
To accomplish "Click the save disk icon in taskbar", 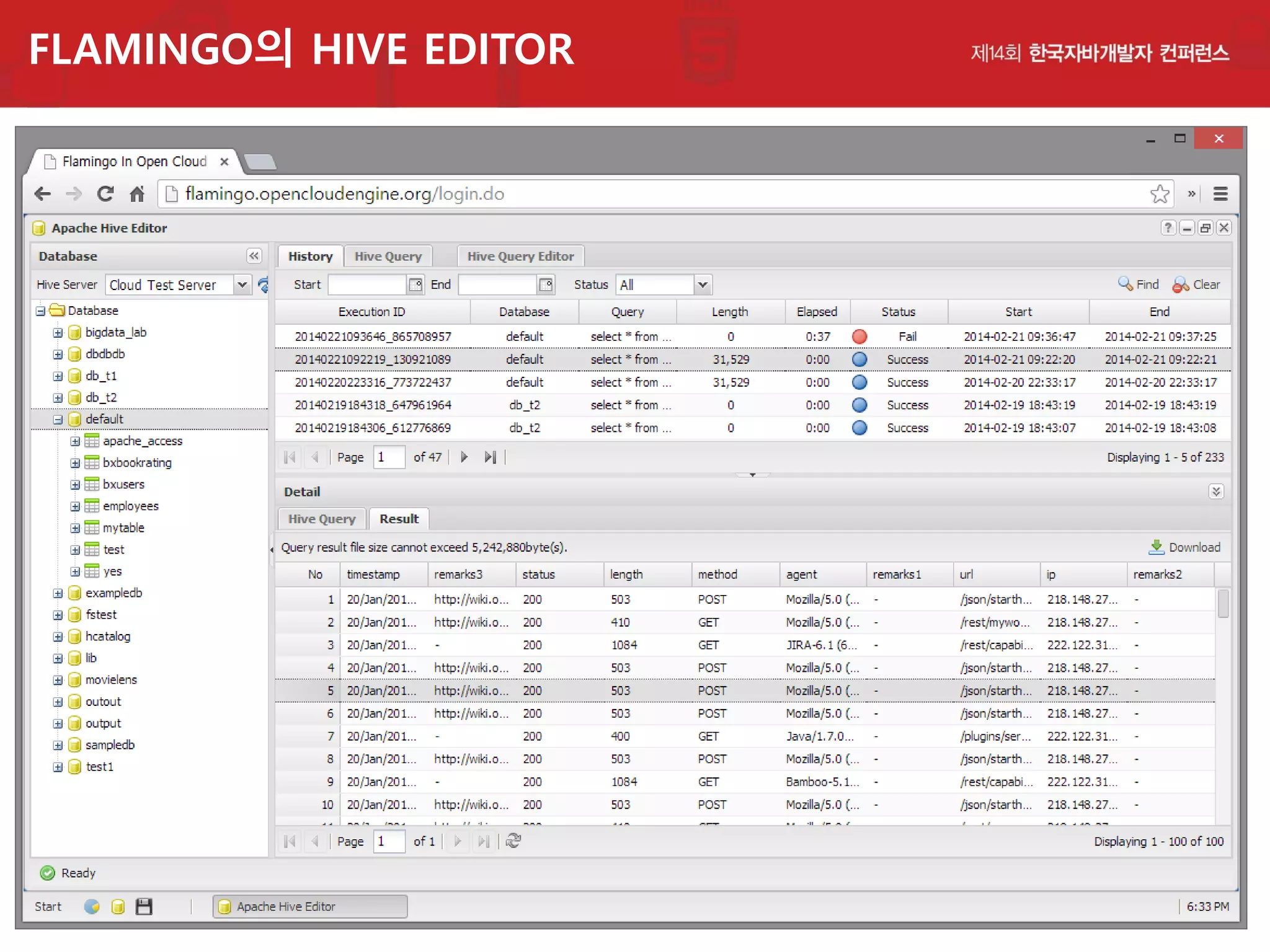I will [144, 907].
